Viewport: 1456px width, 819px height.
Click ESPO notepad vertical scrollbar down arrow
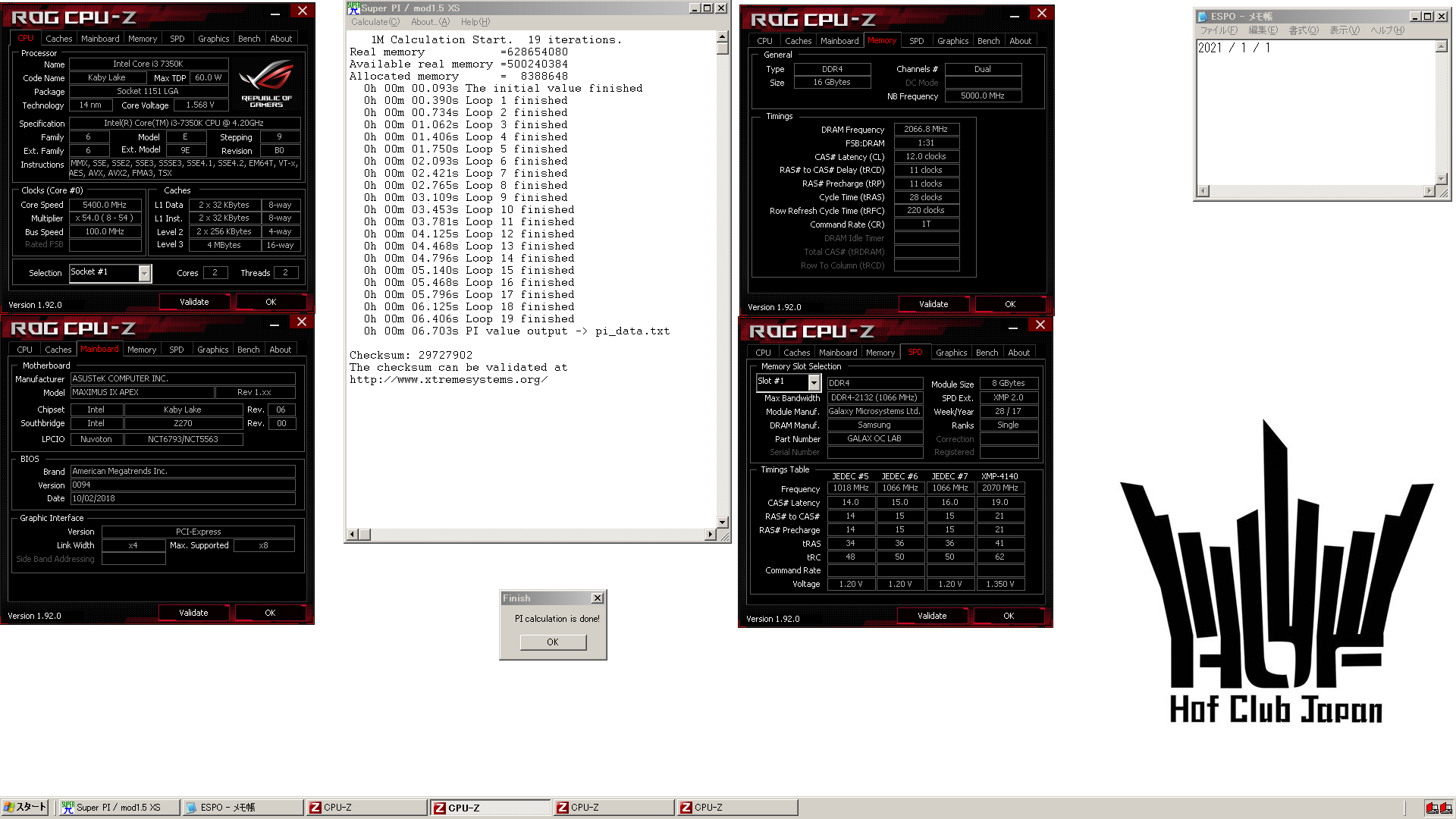click(1441, 180)
